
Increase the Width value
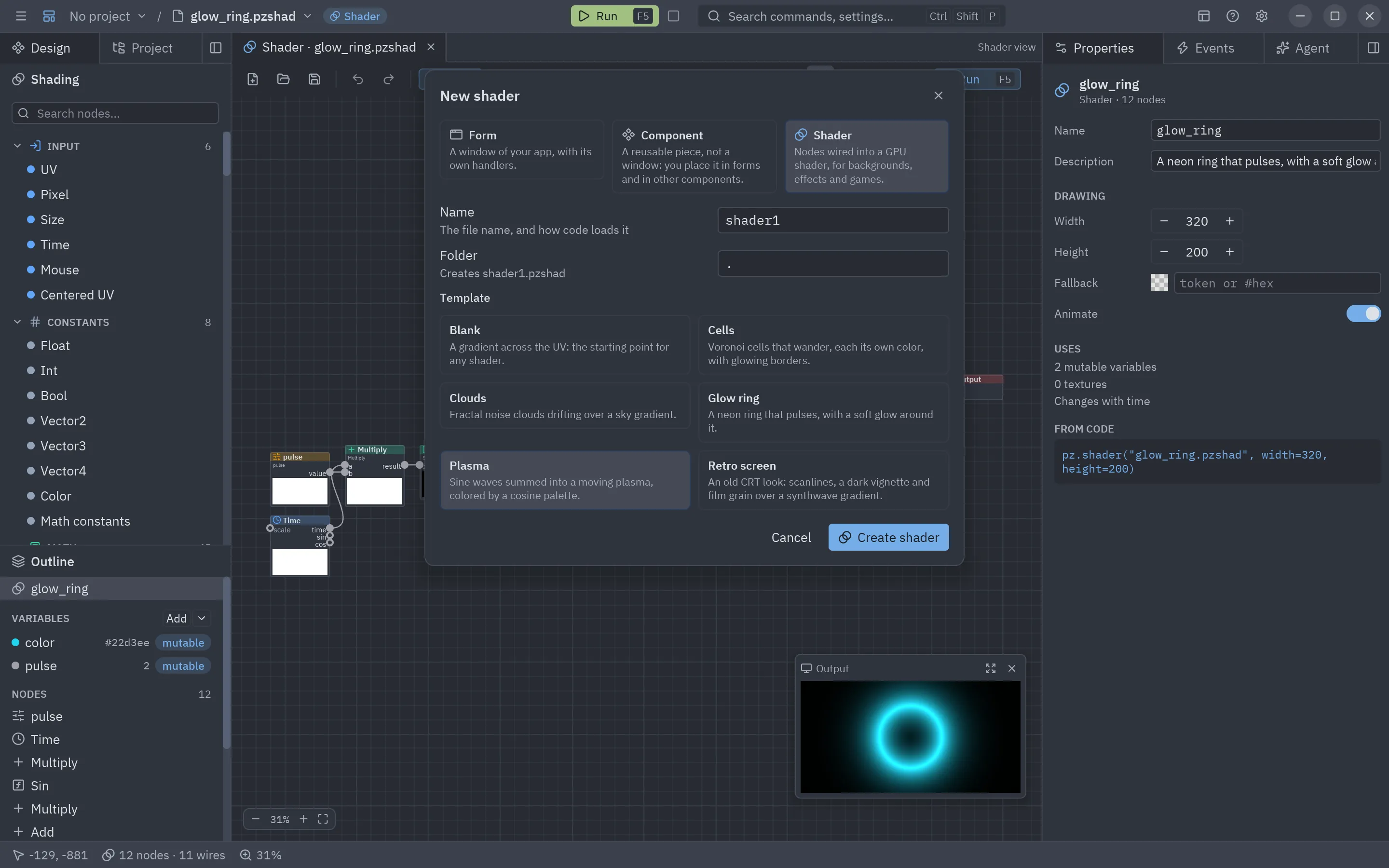[x=1229, y=221]
